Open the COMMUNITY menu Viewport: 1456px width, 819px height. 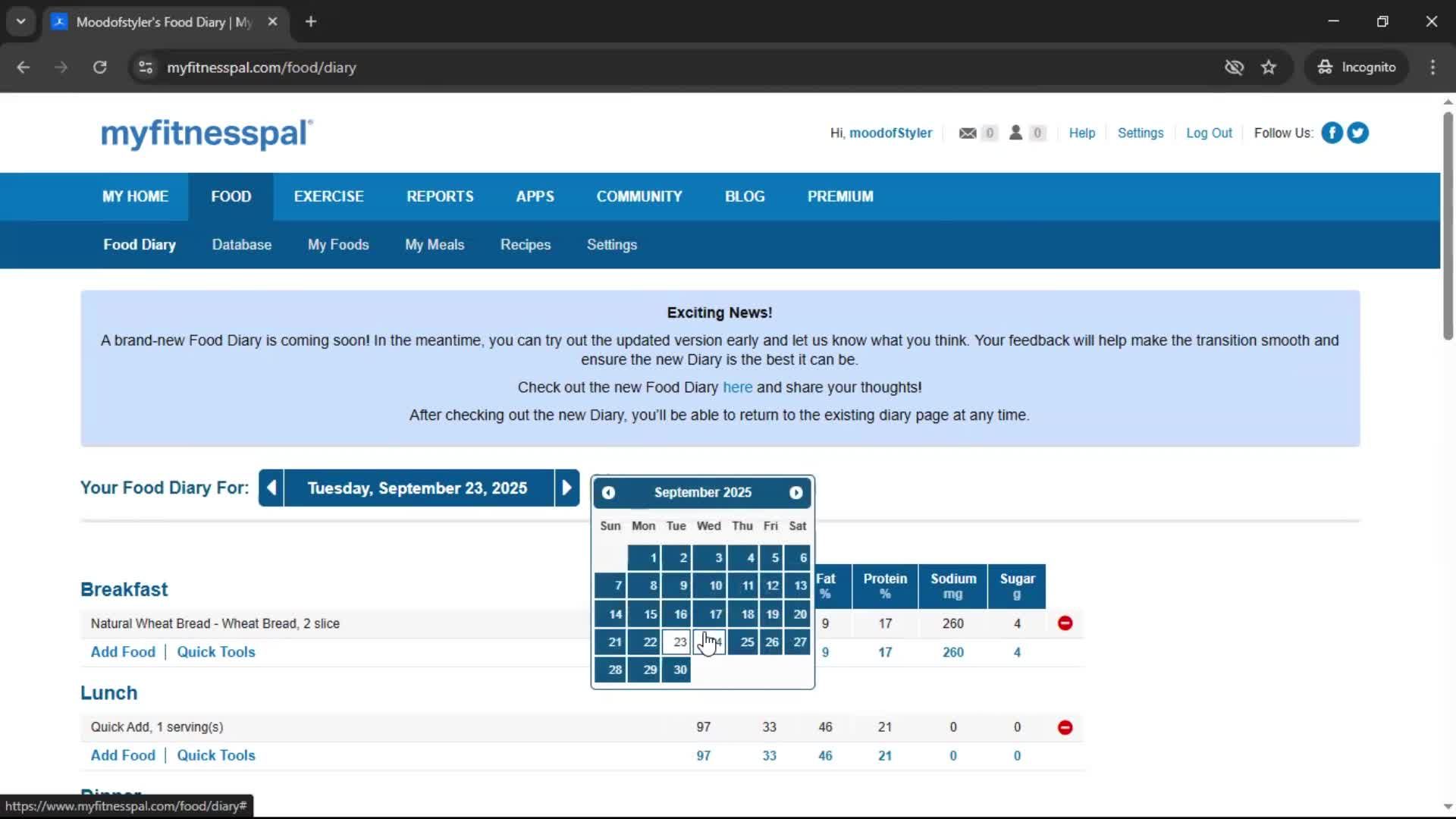tap(639, 196)
